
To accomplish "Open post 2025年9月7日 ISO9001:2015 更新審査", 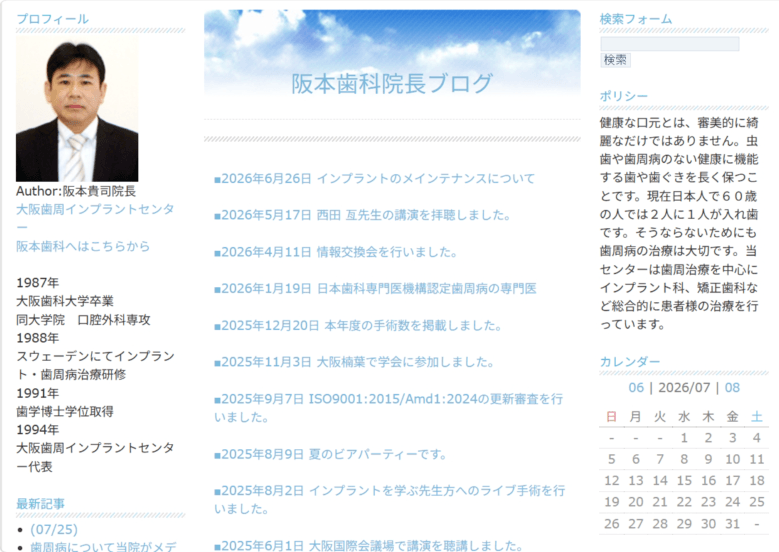I will 389,408.
